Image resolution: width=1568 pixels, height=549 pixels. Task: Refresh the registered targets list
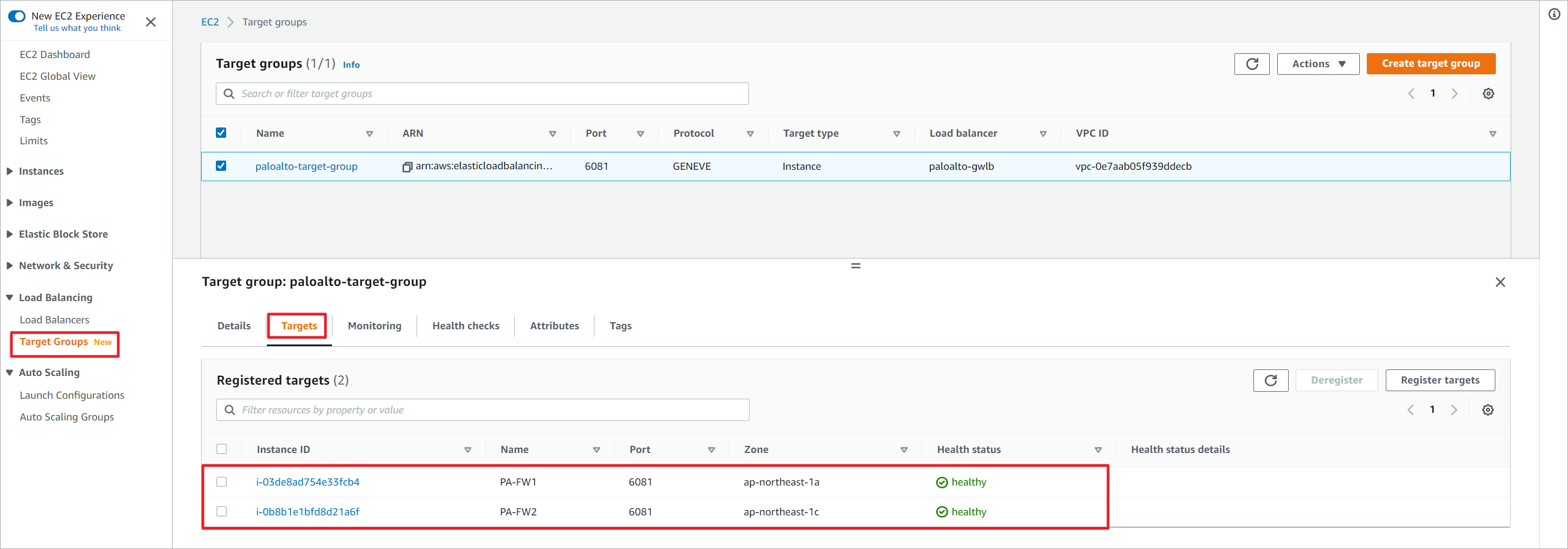point(1270,380)
